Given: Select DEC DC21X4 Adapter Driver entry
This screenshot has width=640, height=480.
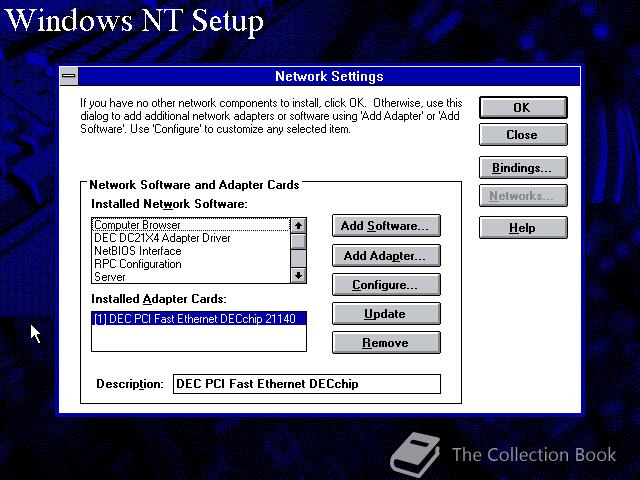Looking at the screenshot, I should point(191,238).
